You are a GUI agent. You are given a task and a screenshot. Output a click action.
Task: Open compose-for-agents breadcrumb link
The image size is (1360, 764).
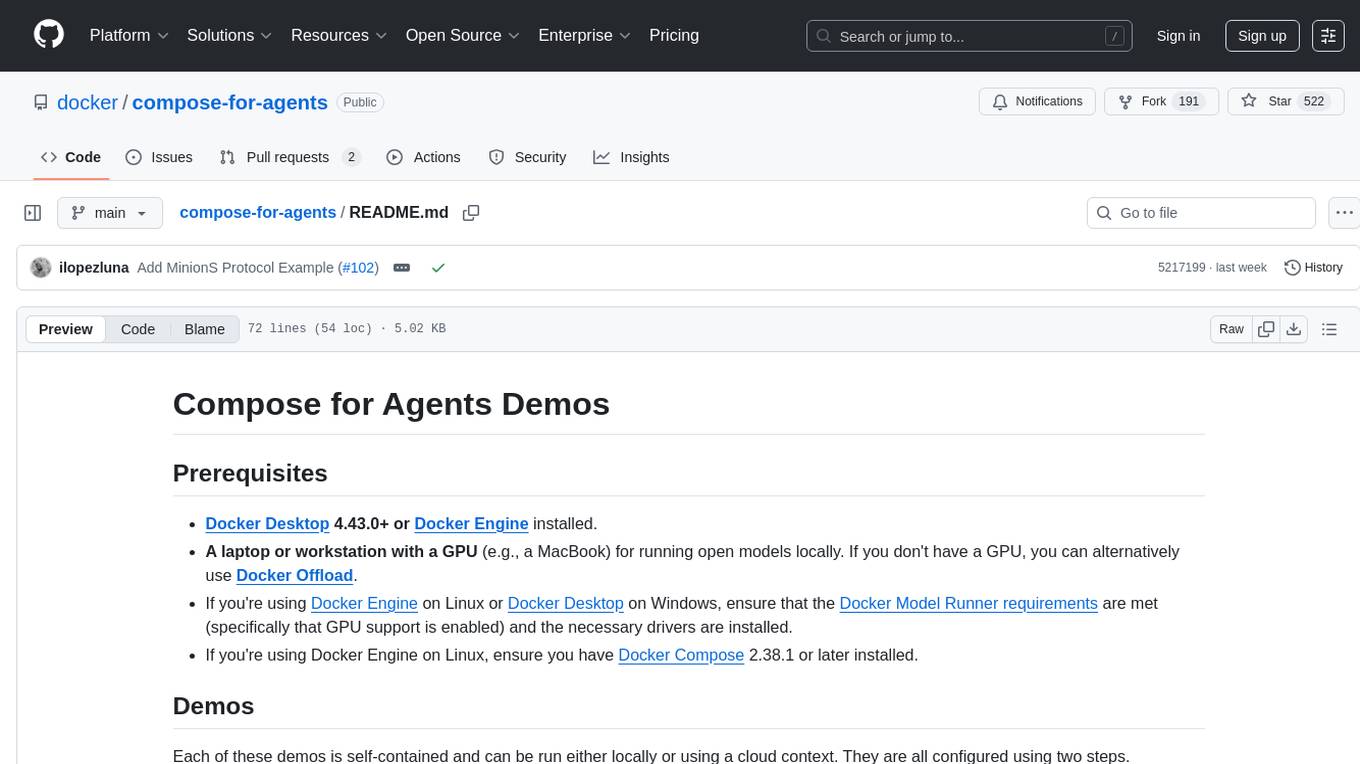click(x=258, y=212)
